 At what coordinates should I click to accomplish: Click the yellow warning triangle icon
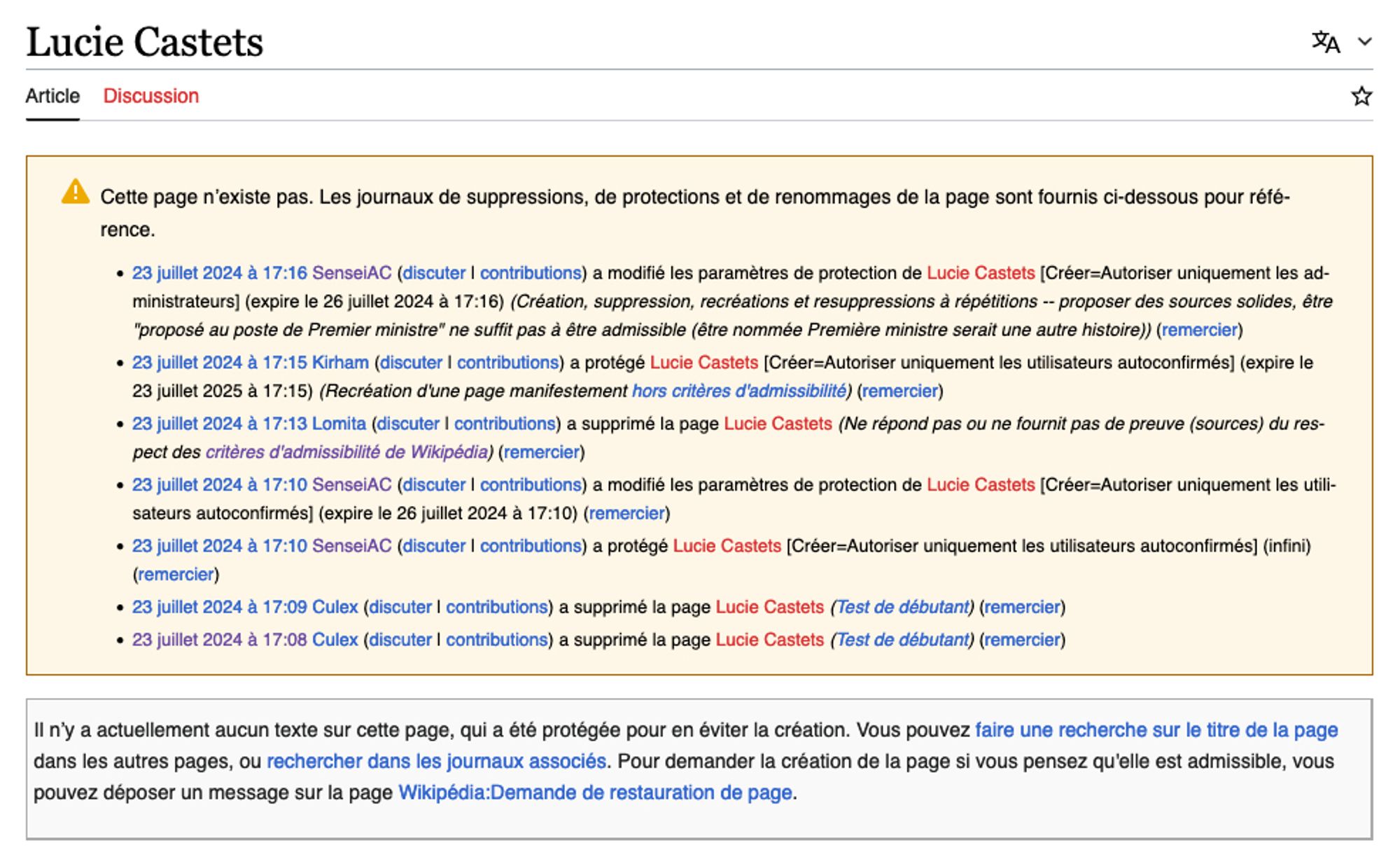76,191
